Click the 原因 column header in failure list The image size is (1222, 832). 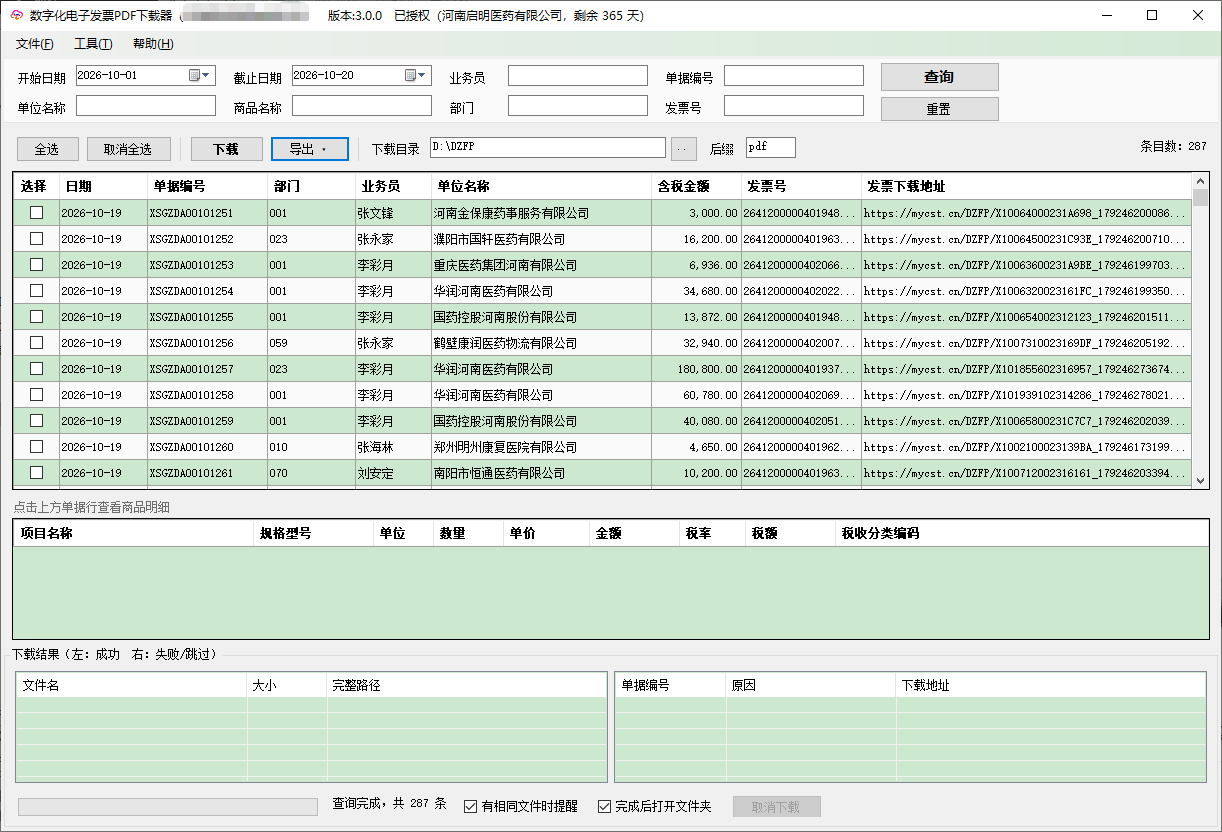(811, 686)
